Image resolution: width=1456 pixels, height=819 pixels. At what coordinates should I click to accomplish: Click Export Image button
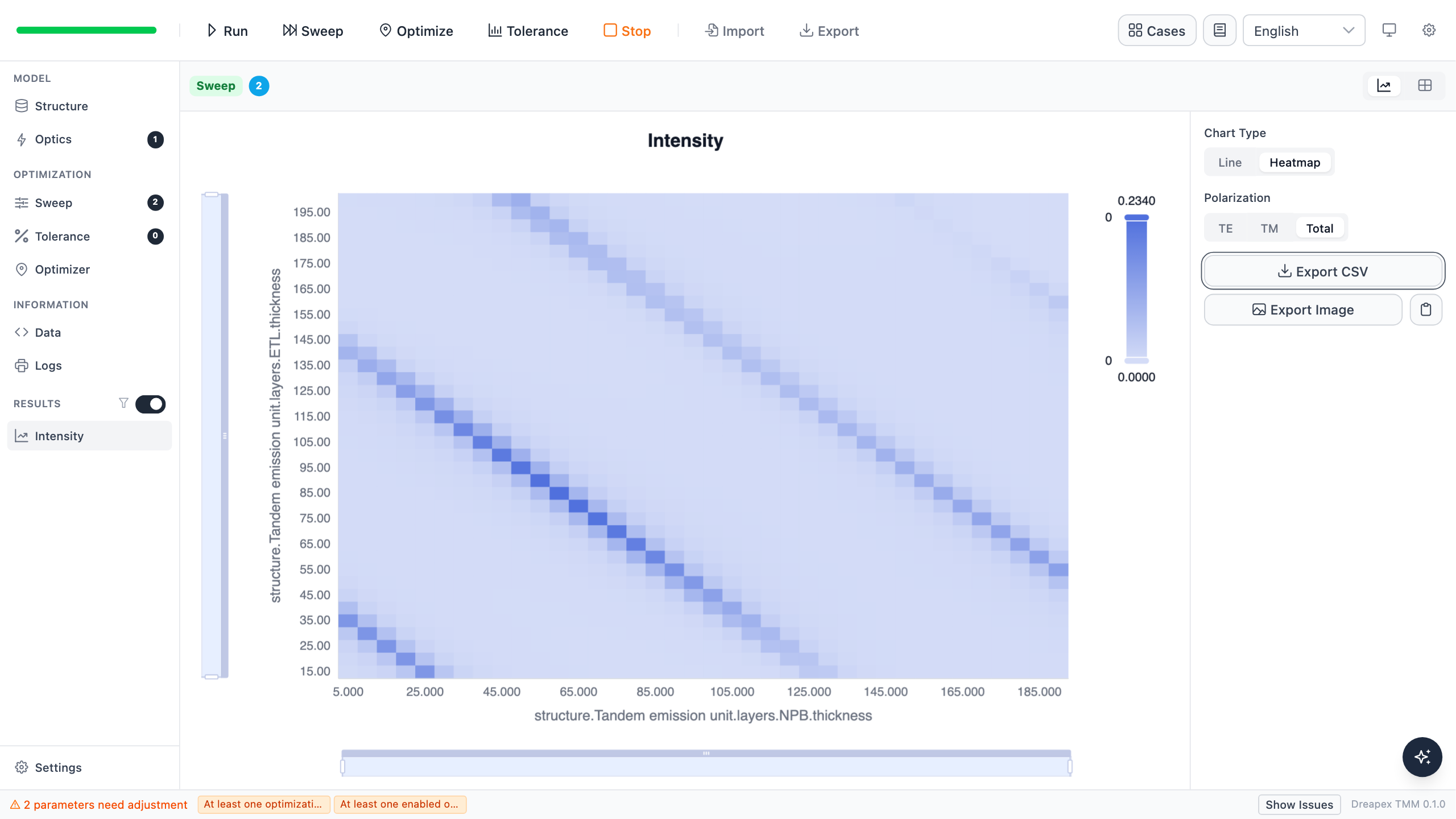point(1303,310)
